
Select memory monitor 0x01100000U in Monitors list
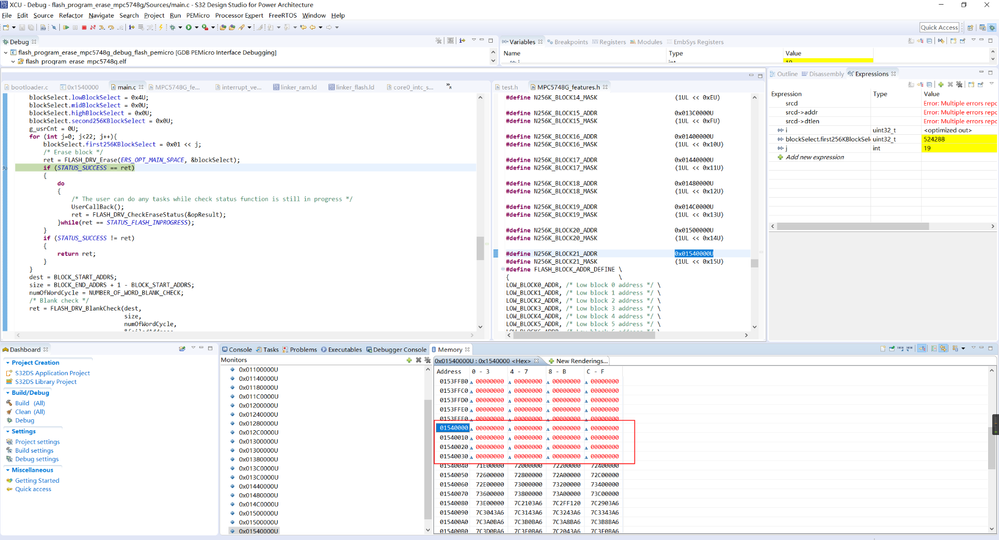[259, 369]
